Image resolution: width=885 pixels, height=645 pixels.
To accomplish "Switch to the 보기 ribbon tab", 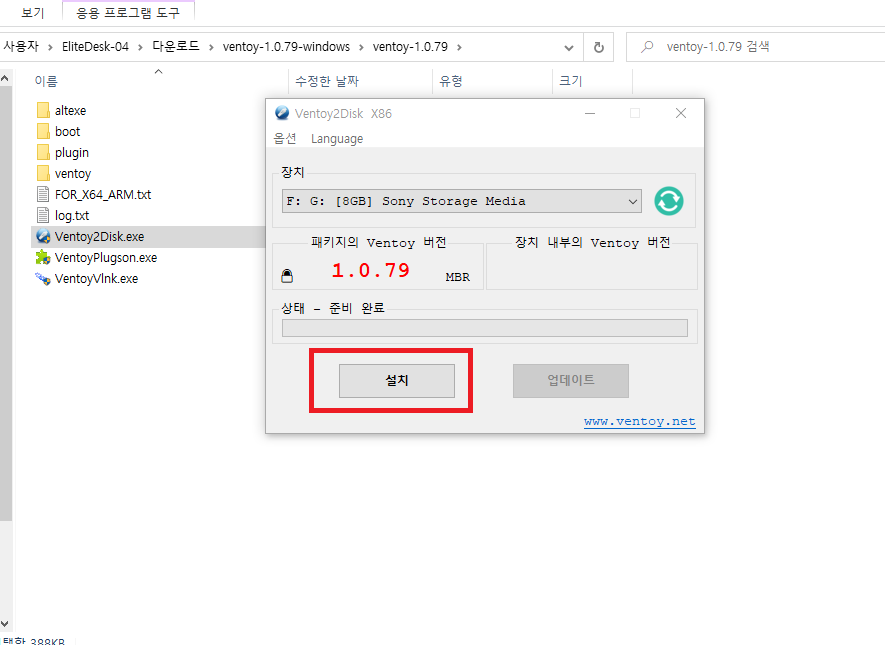I will click(32, 12).
